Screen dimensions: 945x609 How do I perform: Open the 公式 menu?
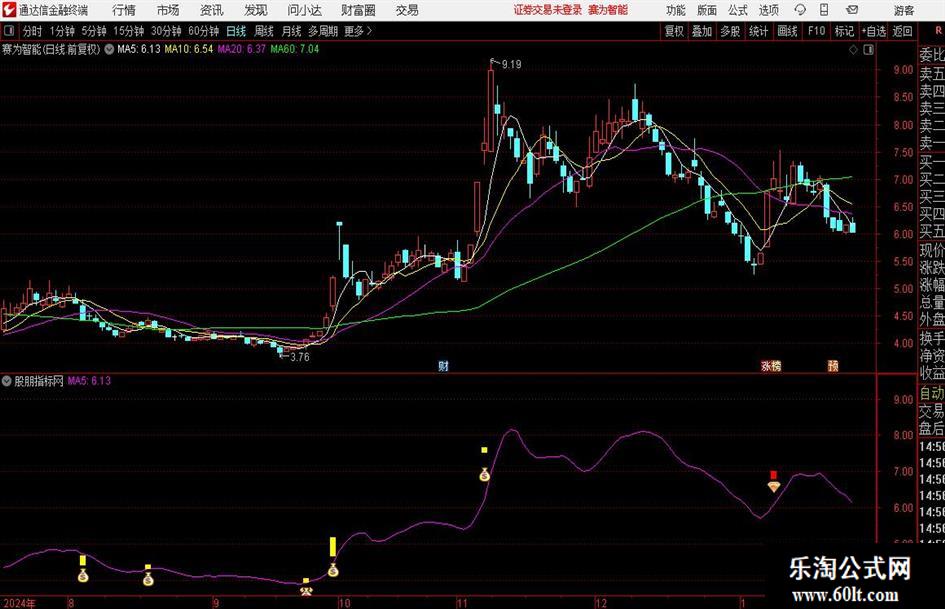(x=738, y=10)
